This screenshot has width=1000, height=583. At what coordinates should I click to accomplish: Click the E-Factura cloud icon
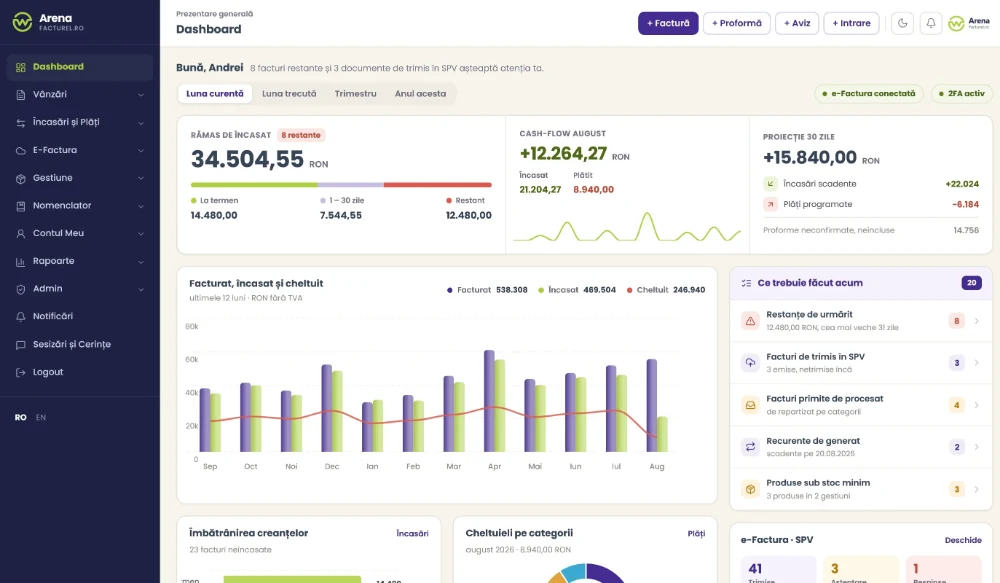pyautogui.click(x=20, y=151)
